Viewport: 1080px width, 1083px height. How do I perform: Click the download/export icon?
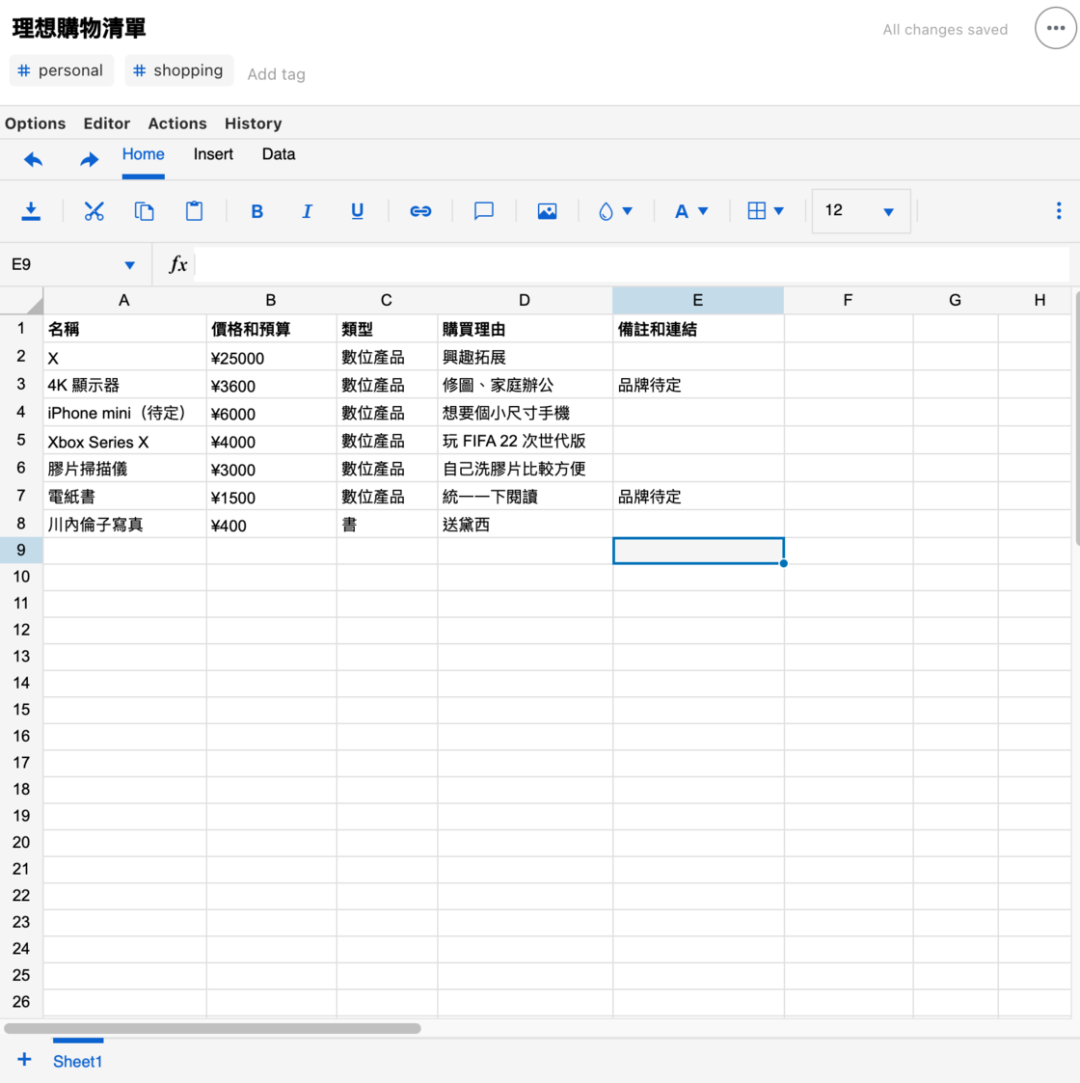click(x=31, y=211)
